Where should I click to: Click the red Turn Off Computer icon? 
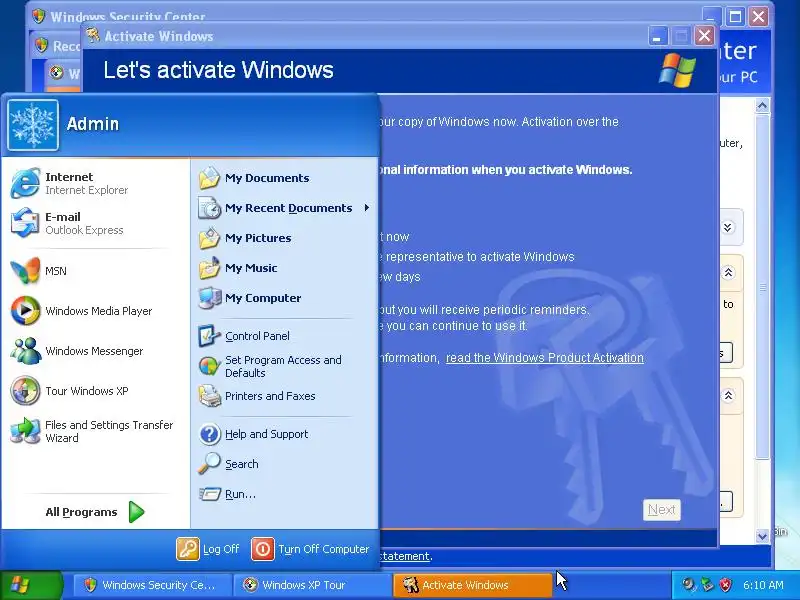tap(263, 549)
